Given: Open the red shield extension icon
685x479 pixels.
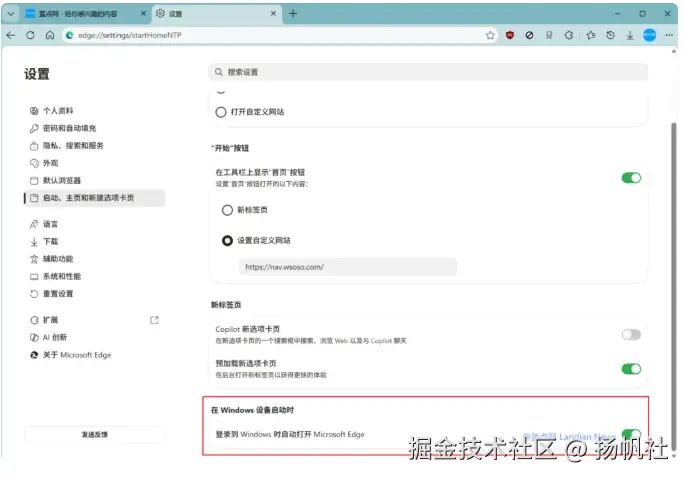Looking at the screenshot, I should [509, 35].
